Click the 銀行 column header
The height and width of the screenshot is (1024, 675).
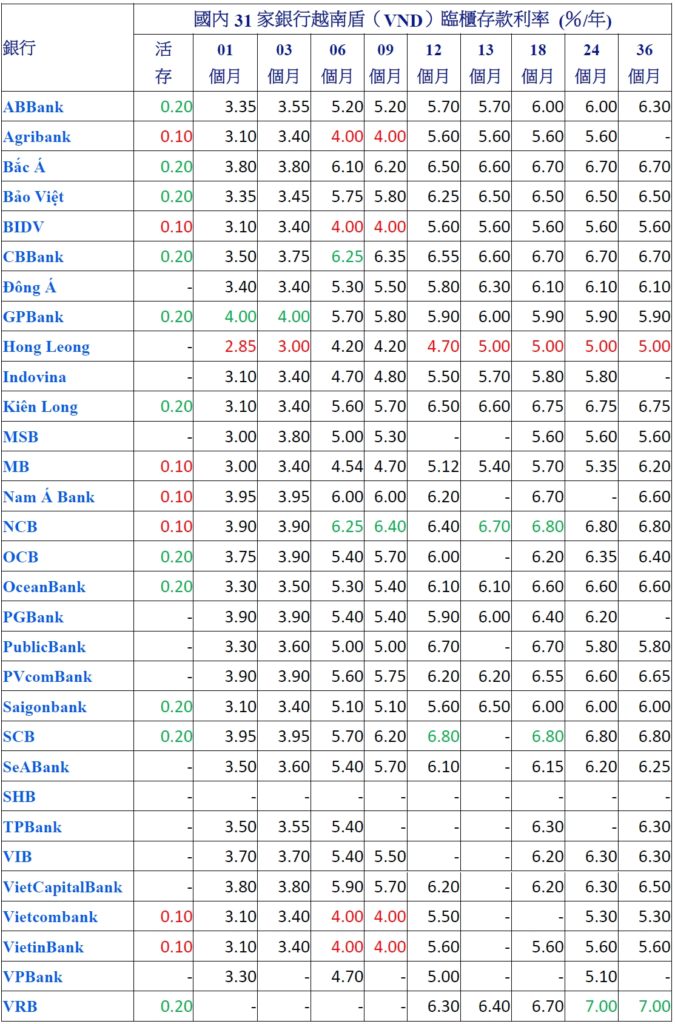point(20,48)
